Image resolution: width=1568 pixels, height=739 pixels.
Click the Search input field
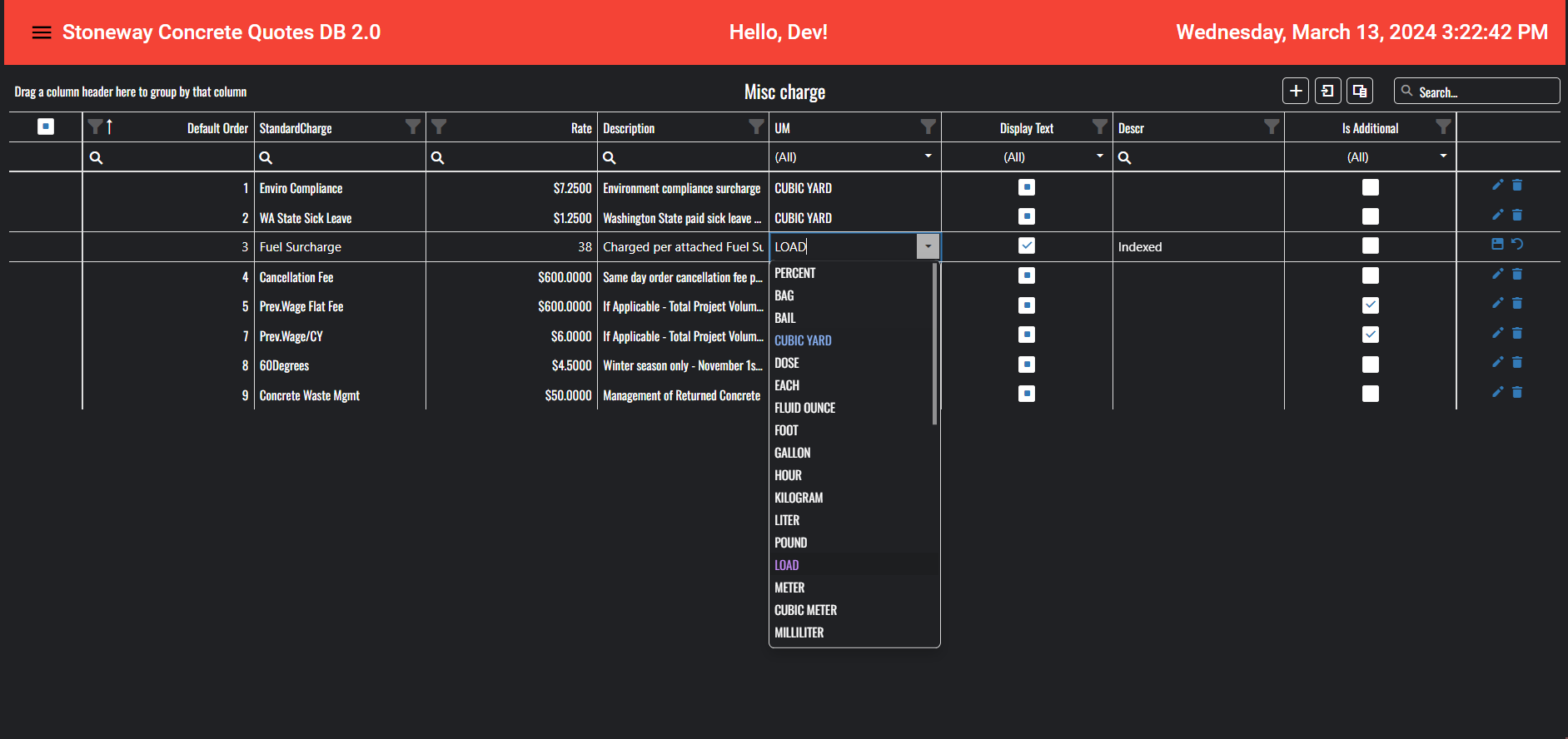click(x=1484, y=92)
